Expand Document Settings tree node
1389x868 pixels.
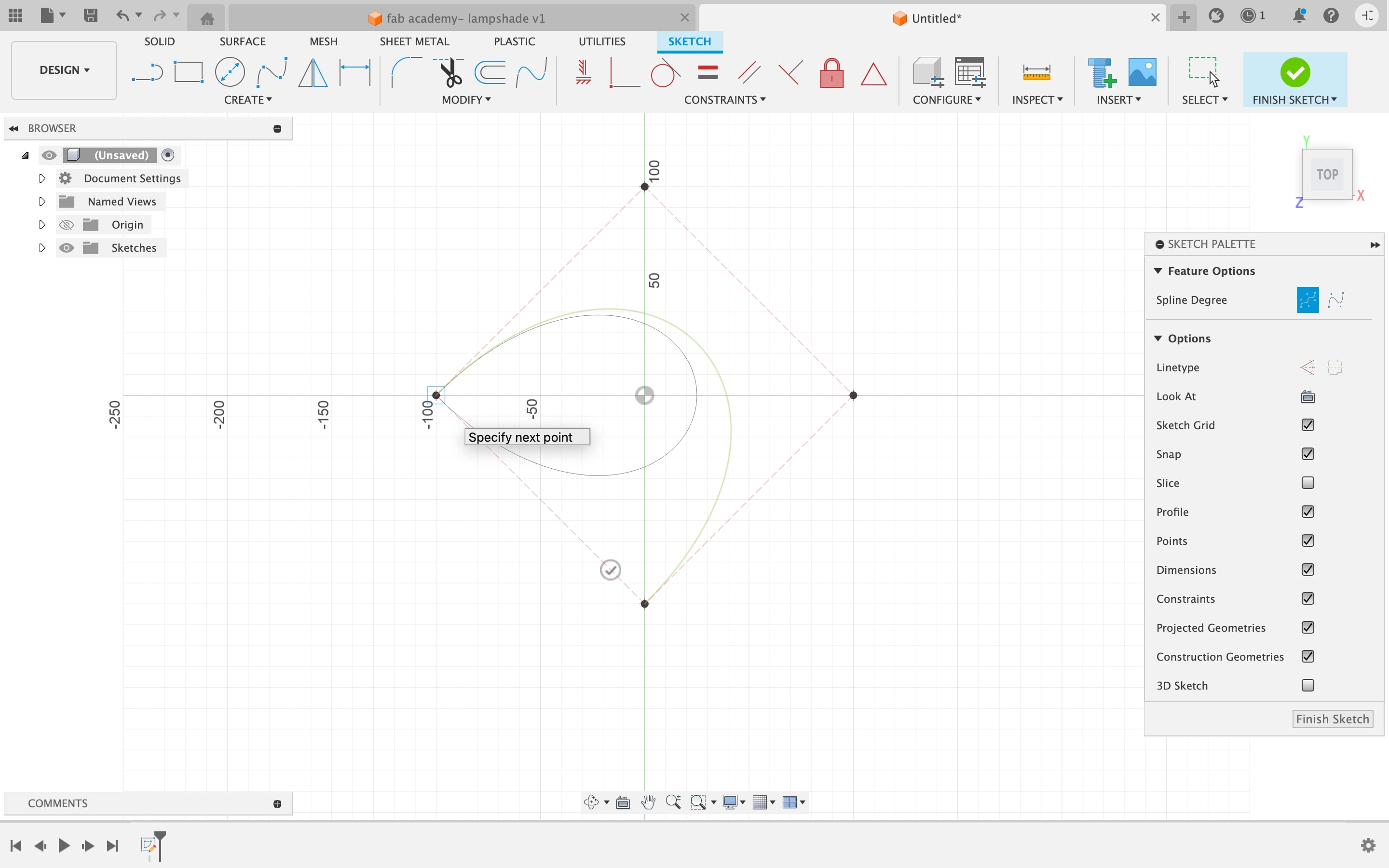[x=42, y=178]
